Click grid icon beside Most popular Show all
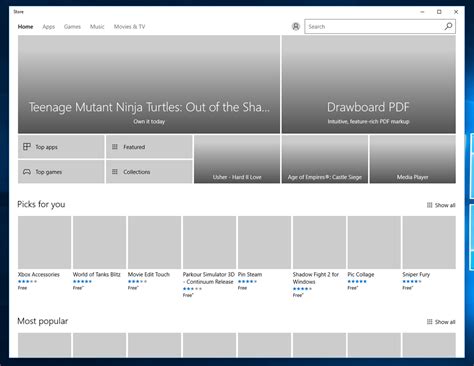474x366 pixels. point(430,322)
